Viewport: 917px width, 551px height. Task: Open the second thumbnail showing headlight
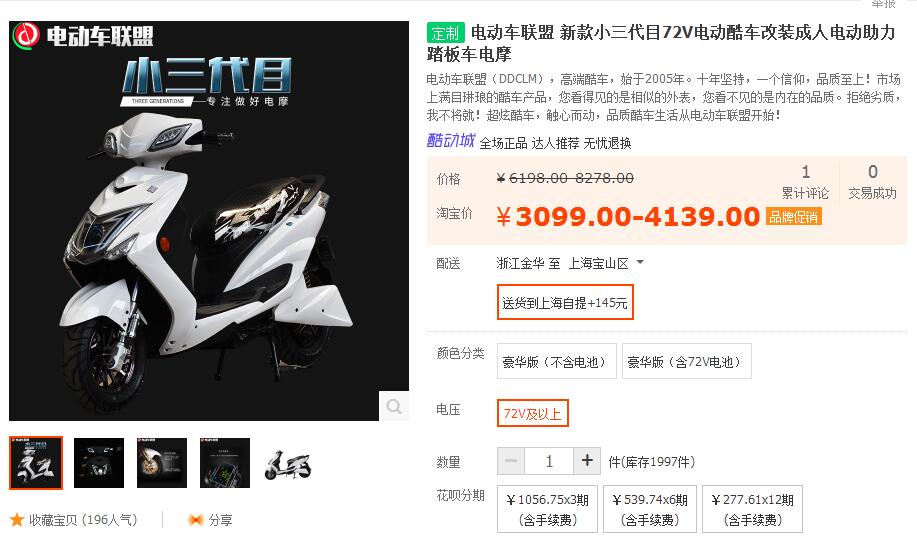99,463
